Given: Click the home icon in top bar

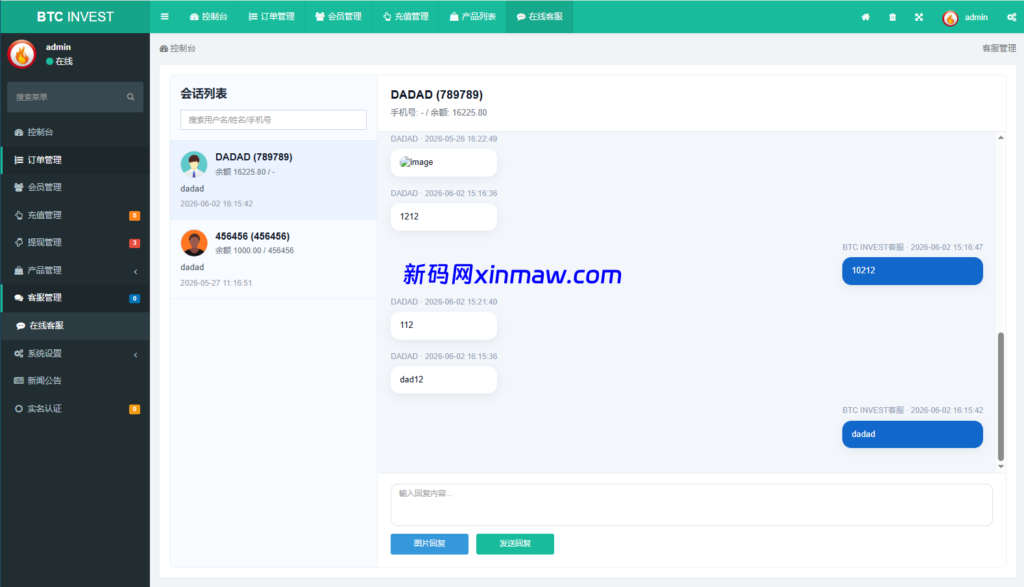Looking at the screenshot, I should pos(865,17).
